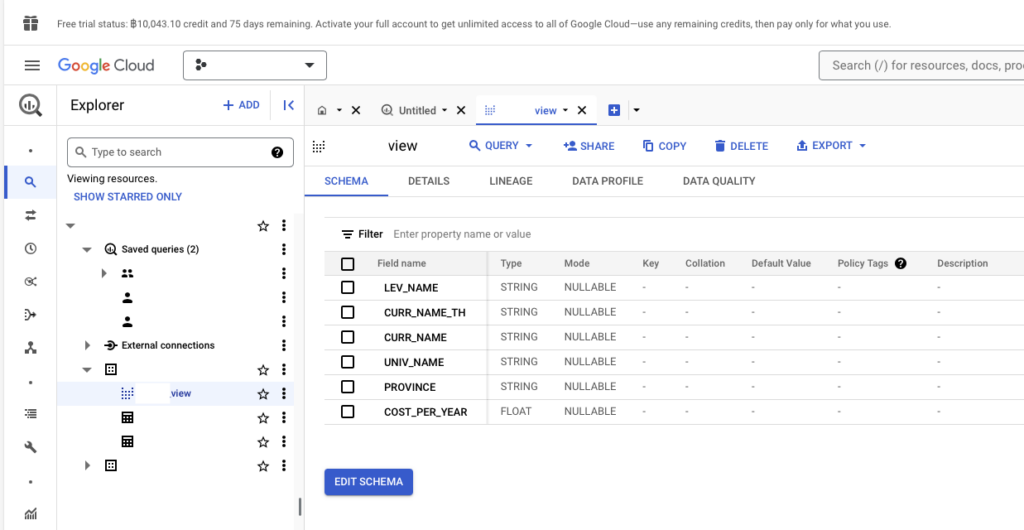1024x530 pixels.
Task: Open the EXPORT dropdown menu
Action: 831,146
